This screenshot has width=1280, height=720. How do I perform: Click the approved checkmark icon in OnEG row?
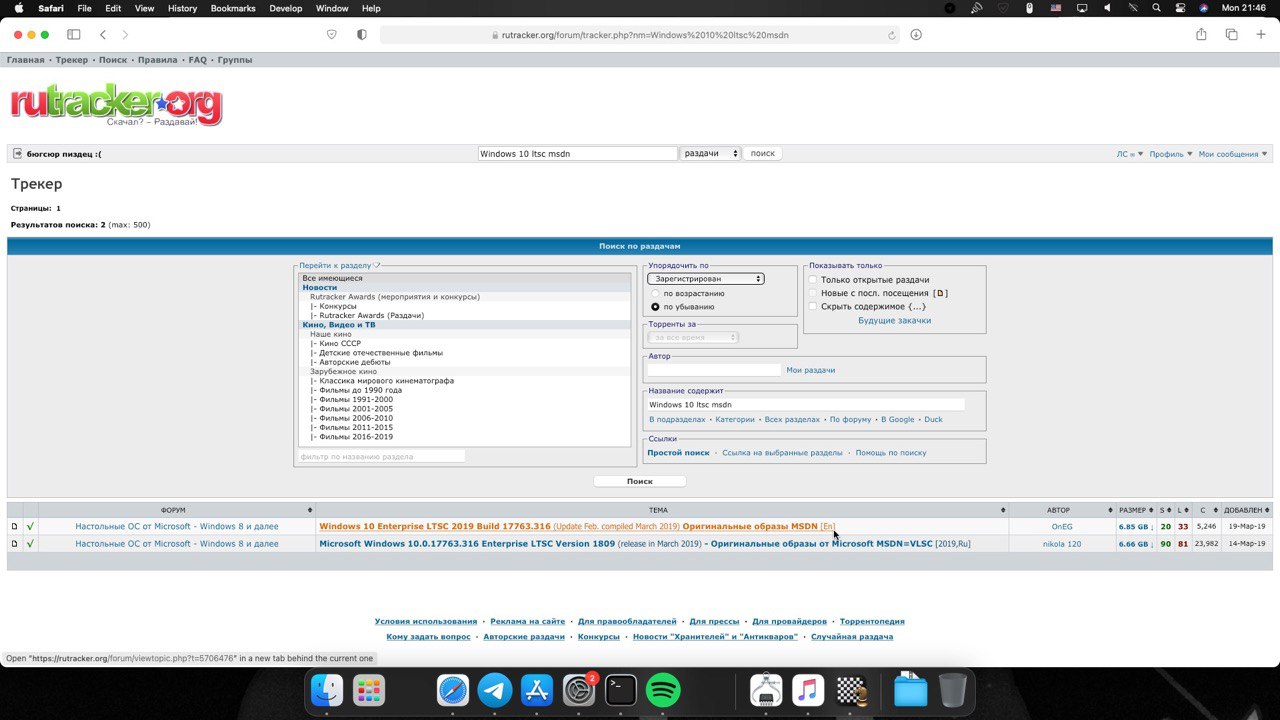coord(30,527)
